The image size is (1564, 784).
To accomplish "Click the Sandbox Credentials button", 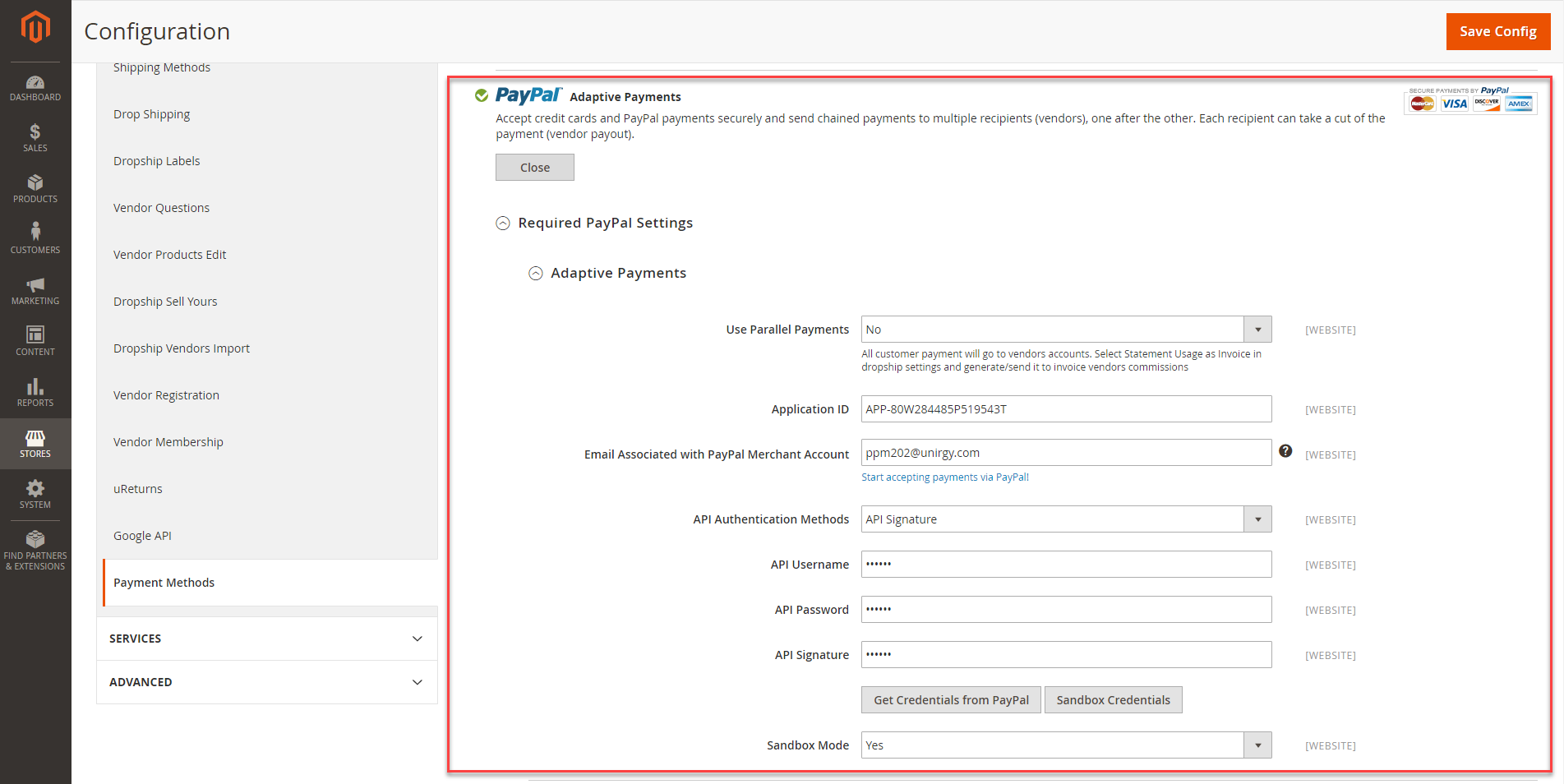I will coord(1114,700).
